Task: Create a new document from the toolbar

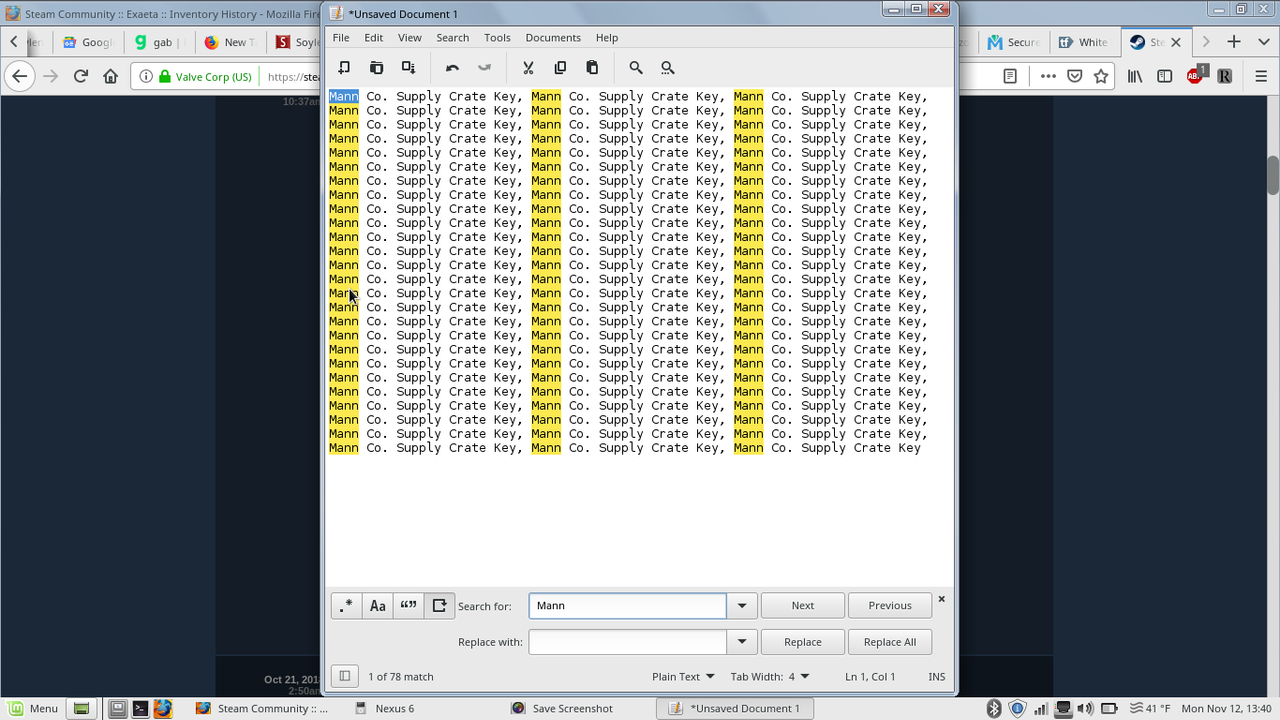Action: pos(344,68)
